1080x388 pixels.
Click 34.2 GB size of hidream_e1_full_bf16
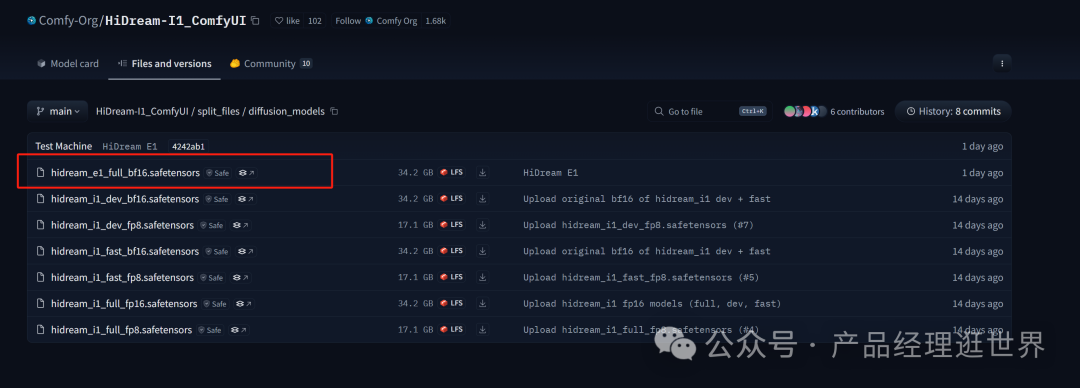click(415, 173)
